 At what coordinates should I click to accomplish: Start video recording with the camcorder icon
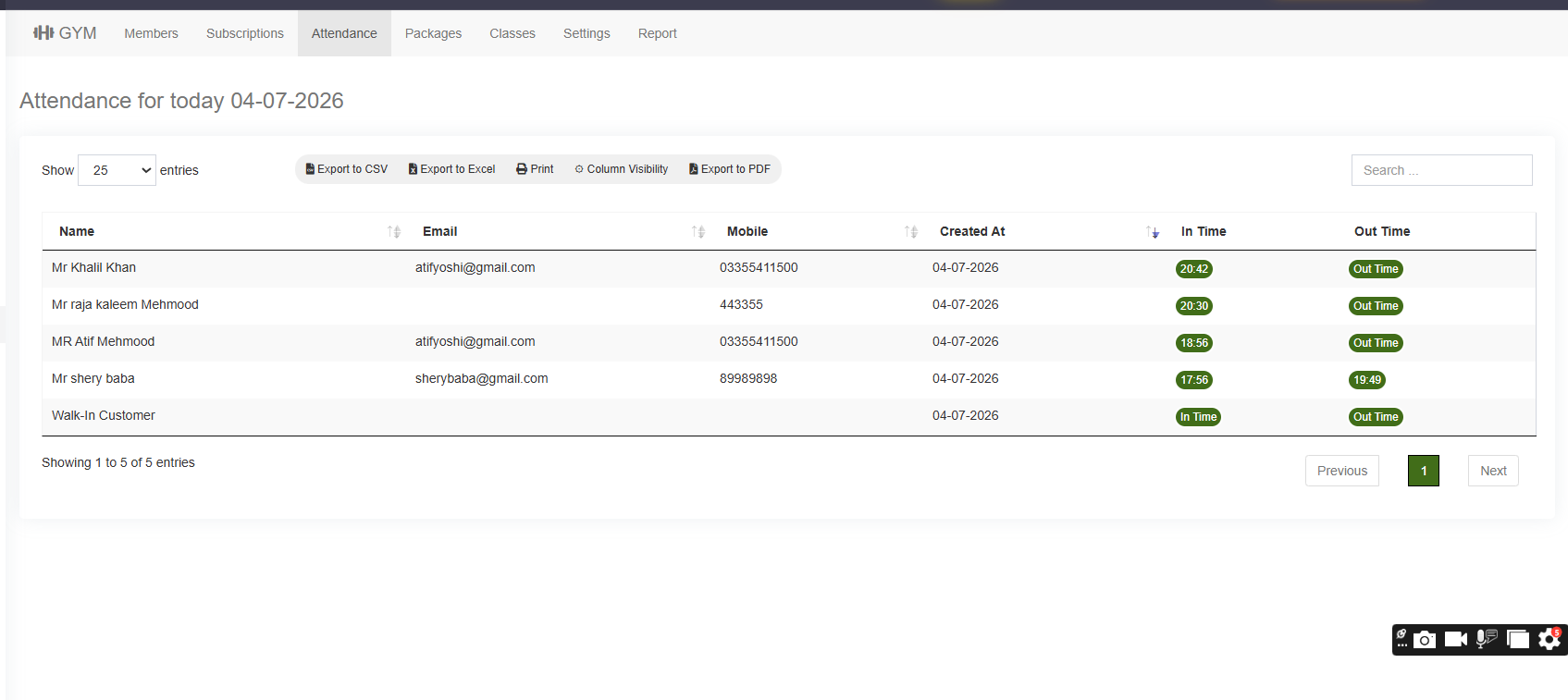click(1456, 639)
